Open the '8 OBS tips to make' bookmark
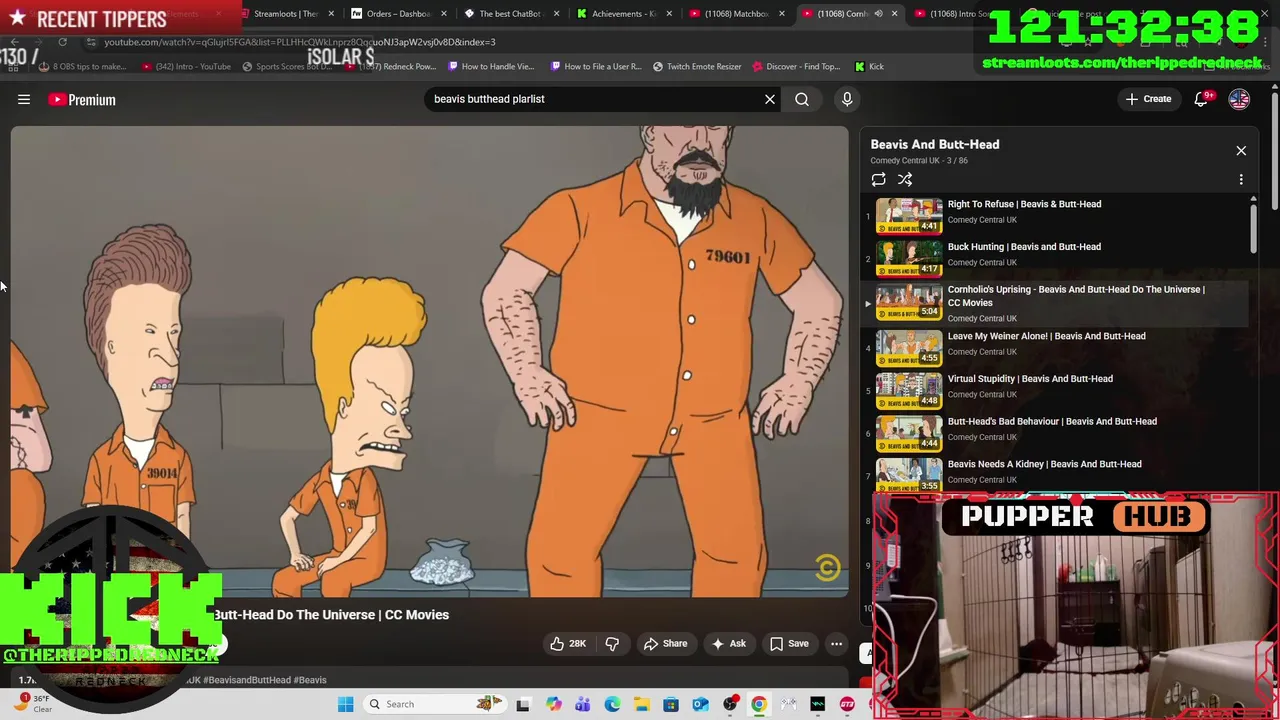The image size is (1280, 720). tap(82, 67)
